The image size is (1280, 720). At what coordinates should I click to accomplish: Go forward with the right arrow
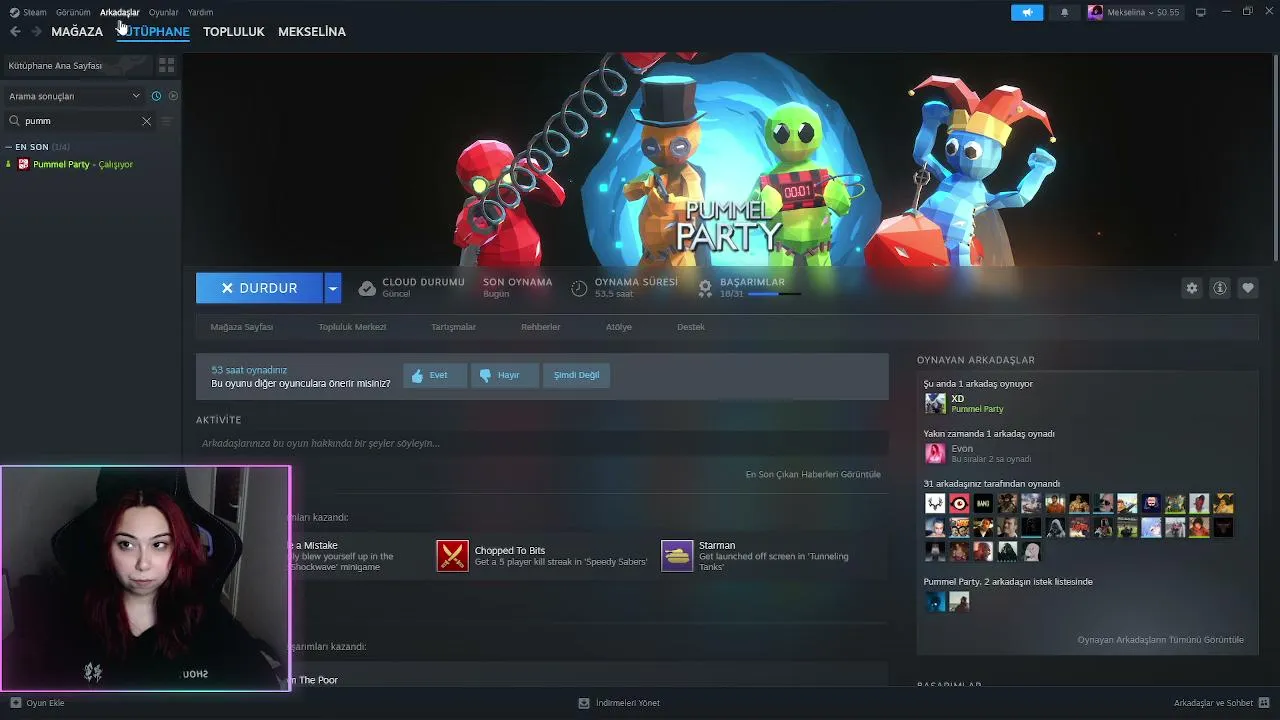(36, 32)
